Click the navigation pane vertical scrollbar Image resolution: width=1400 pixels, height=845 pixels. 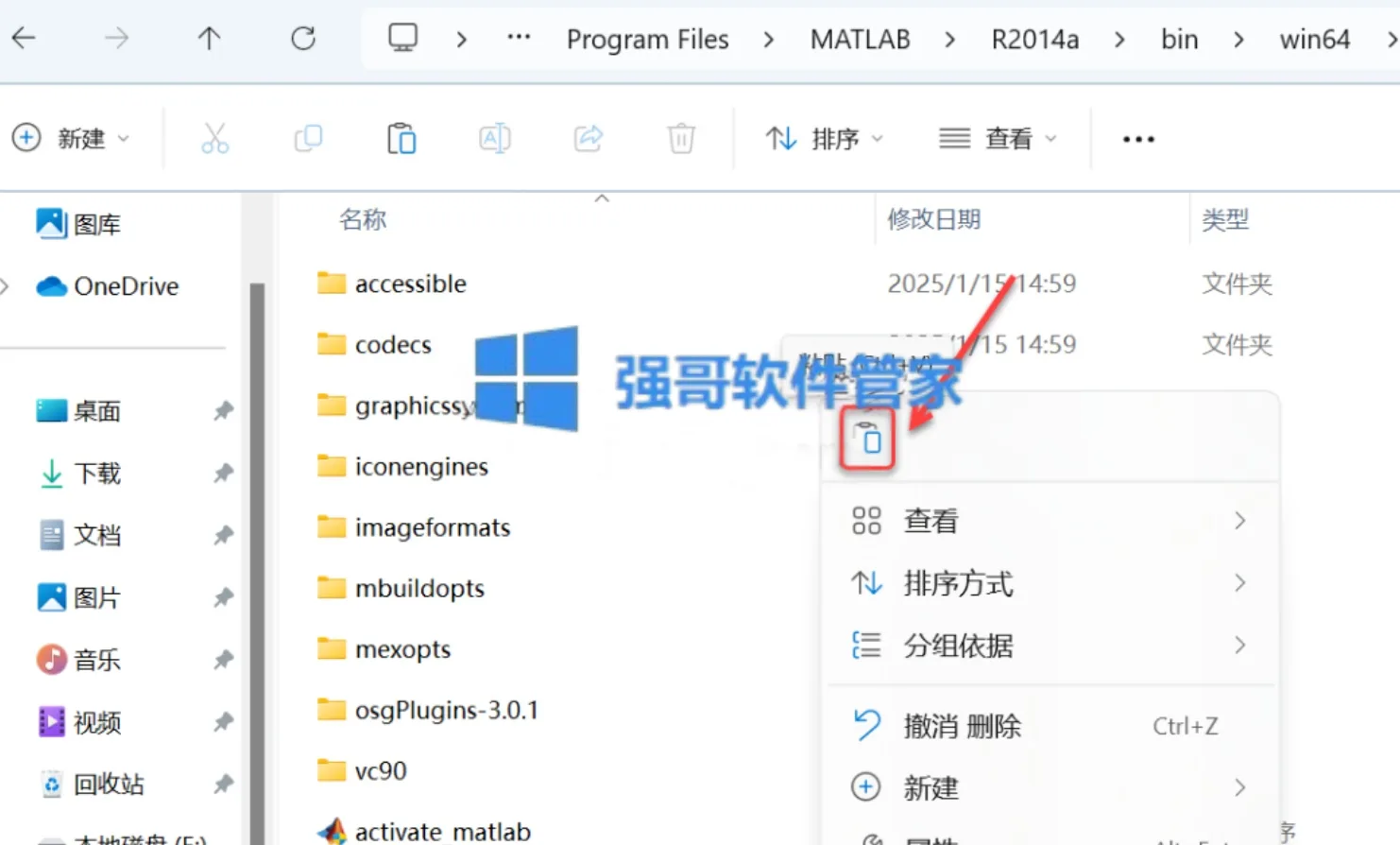[x=256, y=561]
